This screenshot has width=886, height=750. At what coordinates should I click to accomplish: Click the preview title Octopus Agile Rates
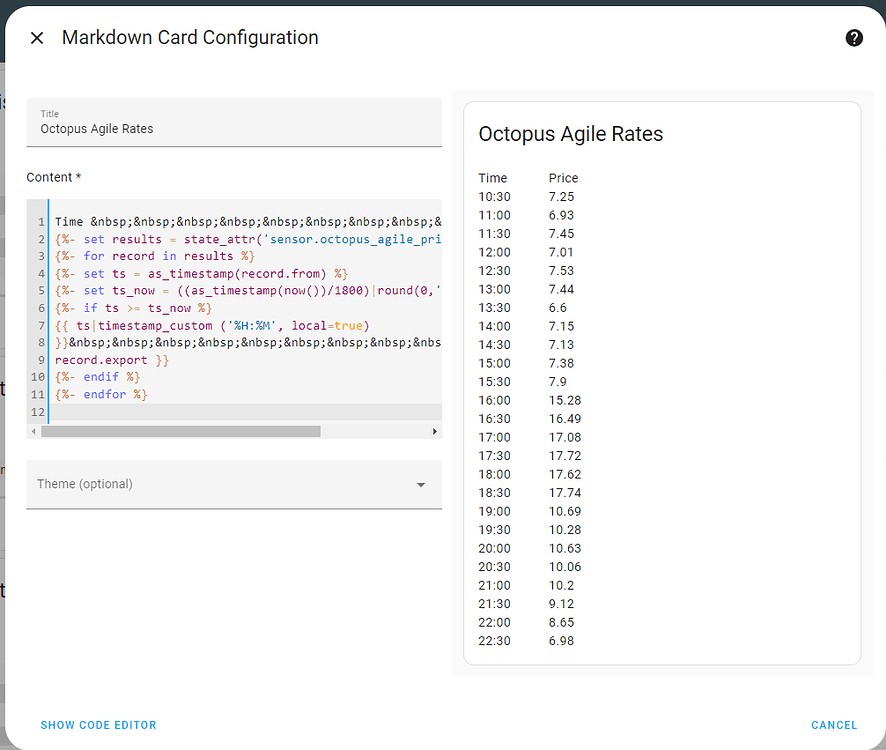pos(571,134)
